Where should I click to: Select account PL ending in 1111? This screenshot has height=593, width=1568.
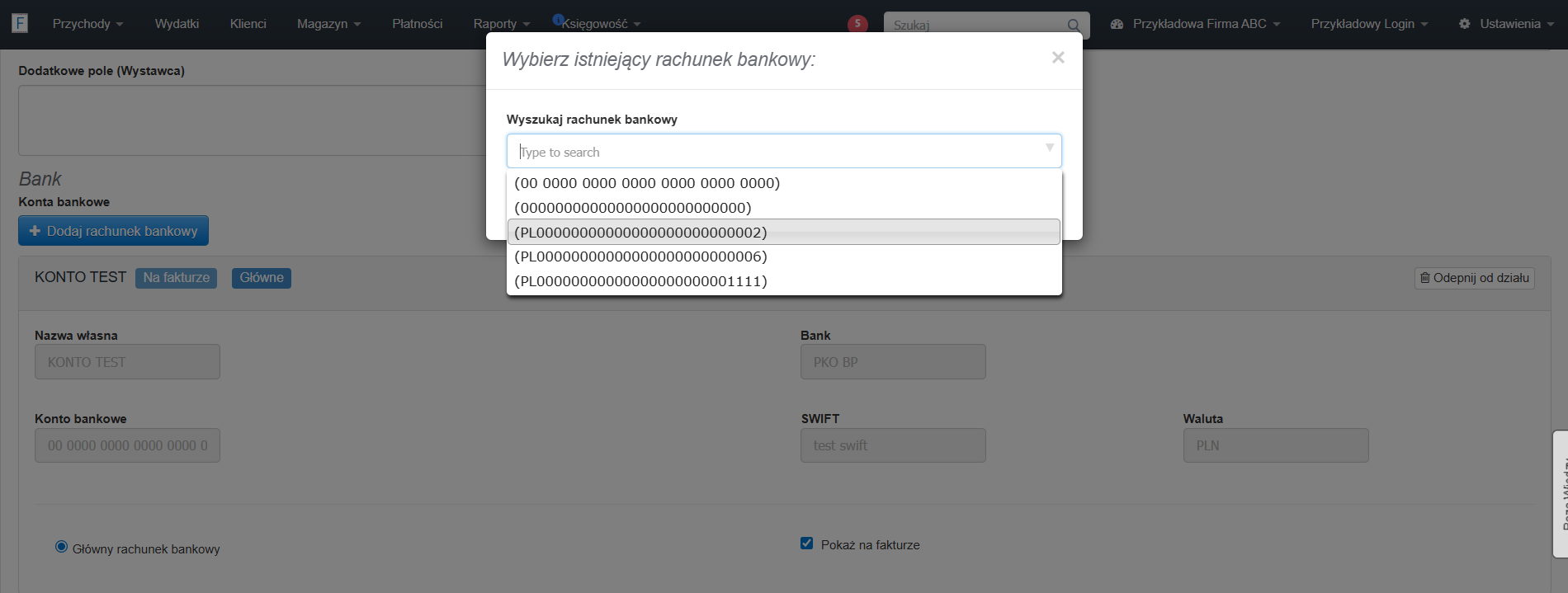(x=784, y=281)
